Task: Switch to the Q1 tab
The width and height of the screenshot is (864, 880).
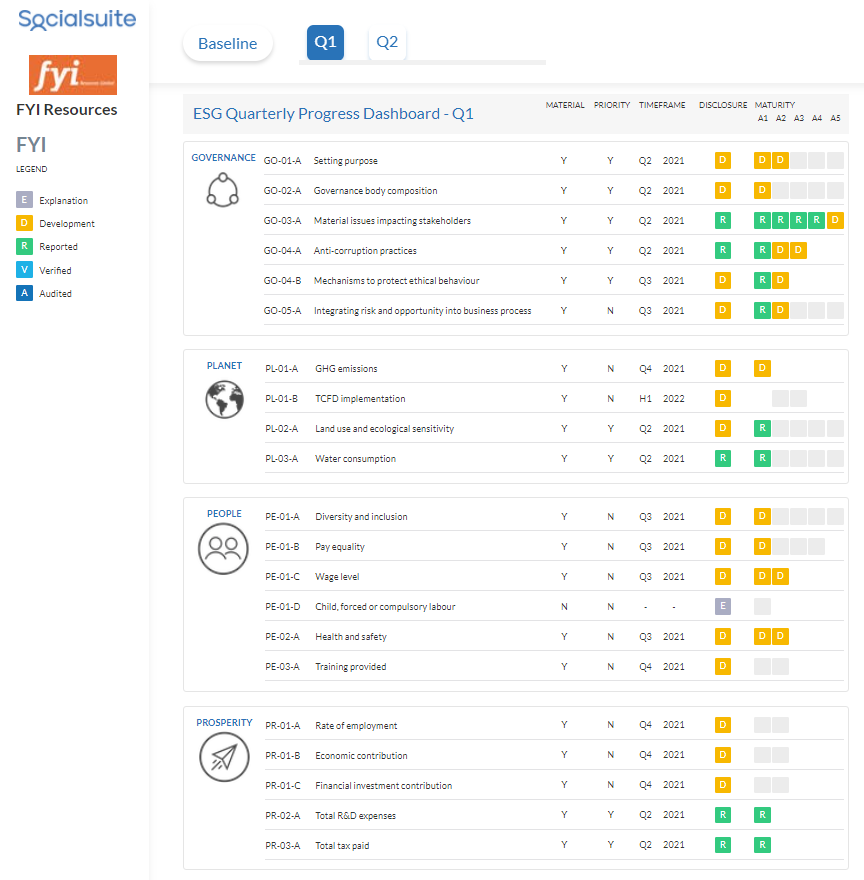Action: (325, 42)
